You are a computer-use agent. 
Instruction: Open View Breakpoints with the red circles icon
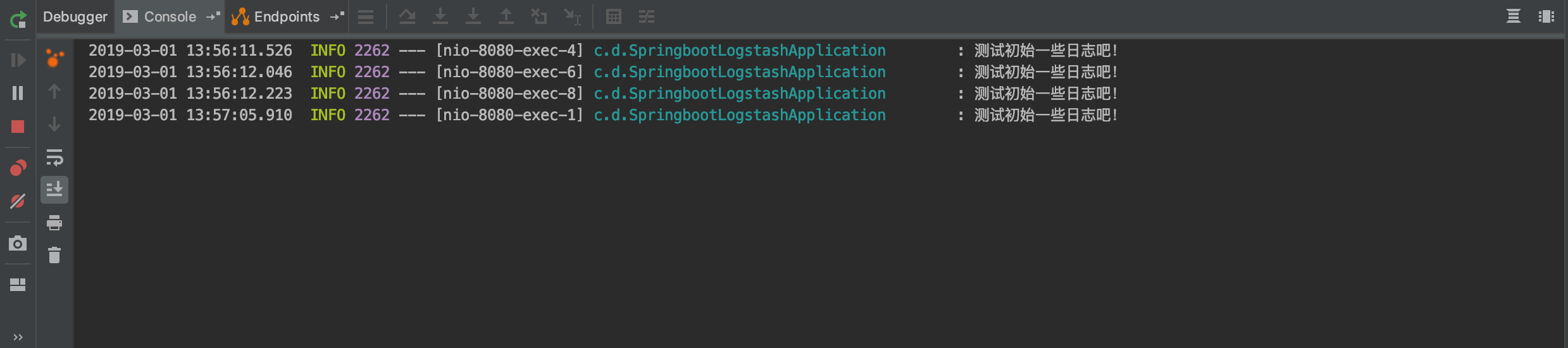pos(18,168)
